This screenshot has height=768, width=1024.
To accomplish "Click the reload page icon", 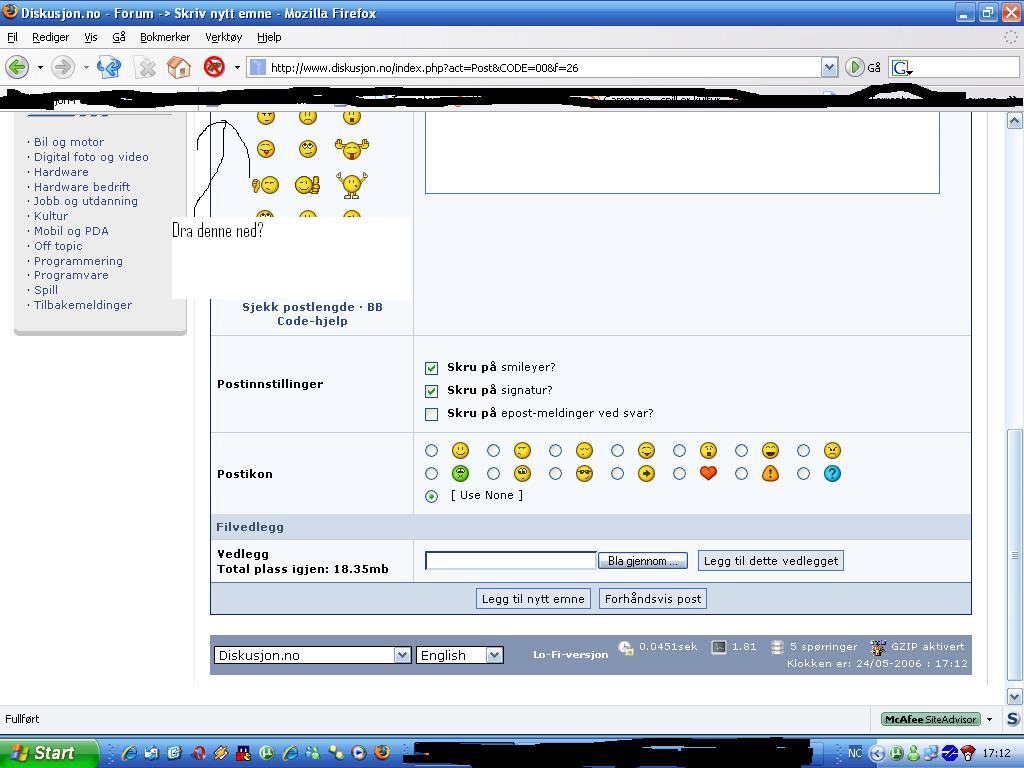I will (x=109, y=67).
